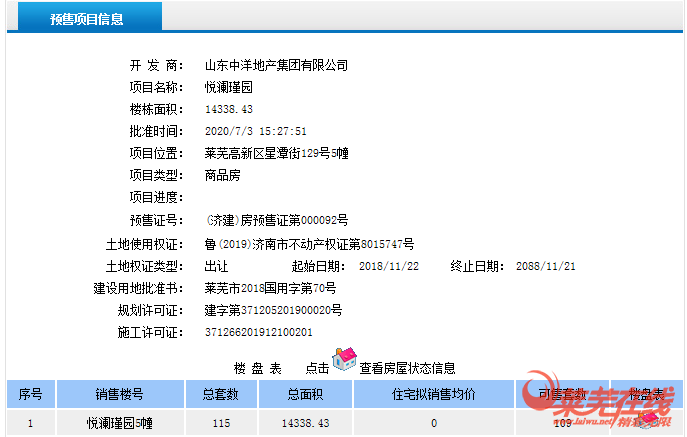
Task: Click the 总面积 column header
Action: [305, 394]
